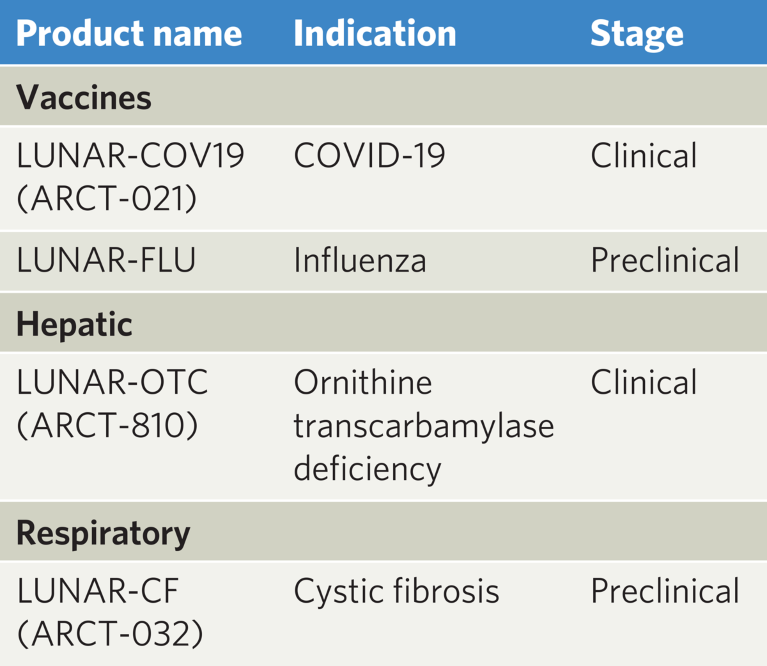Click the Product name column header
The width and height of the screenshot is (767, 666).
129,34
